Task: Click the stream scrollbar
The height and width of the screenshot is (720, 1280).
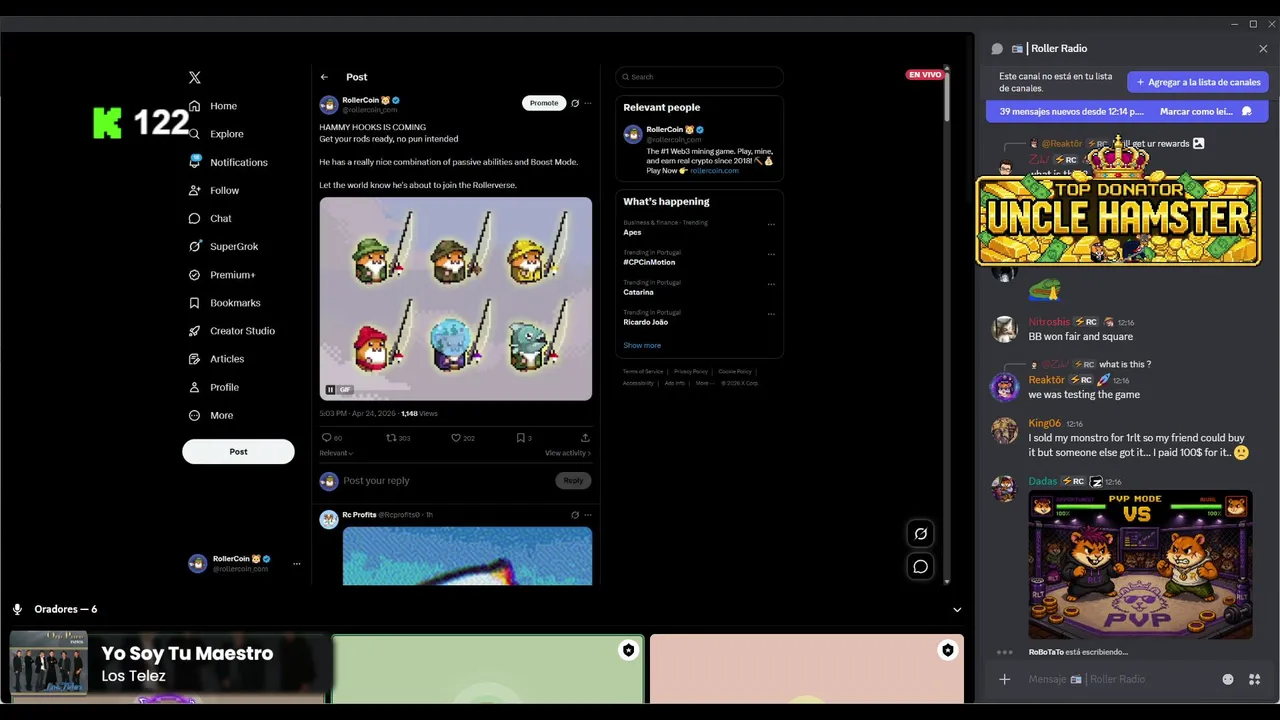Action: [x=946, y=96]
